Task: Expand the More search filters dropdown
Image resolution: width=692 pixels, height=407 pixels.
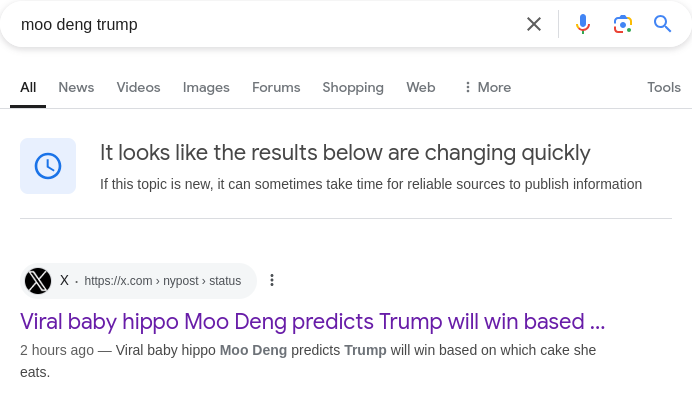Action: coord(488,87)
